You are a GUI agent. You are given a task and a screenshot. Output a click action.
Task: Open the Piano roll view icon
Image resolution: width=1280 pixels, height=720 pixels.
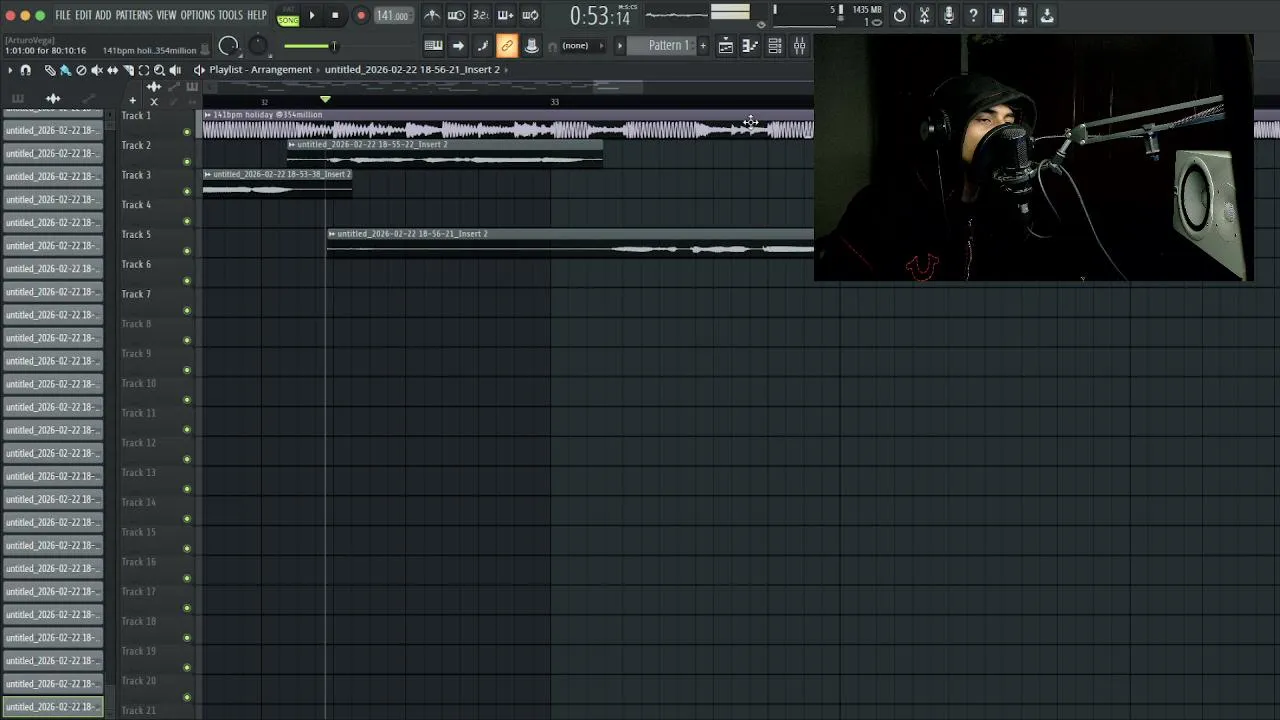(750, 45)
